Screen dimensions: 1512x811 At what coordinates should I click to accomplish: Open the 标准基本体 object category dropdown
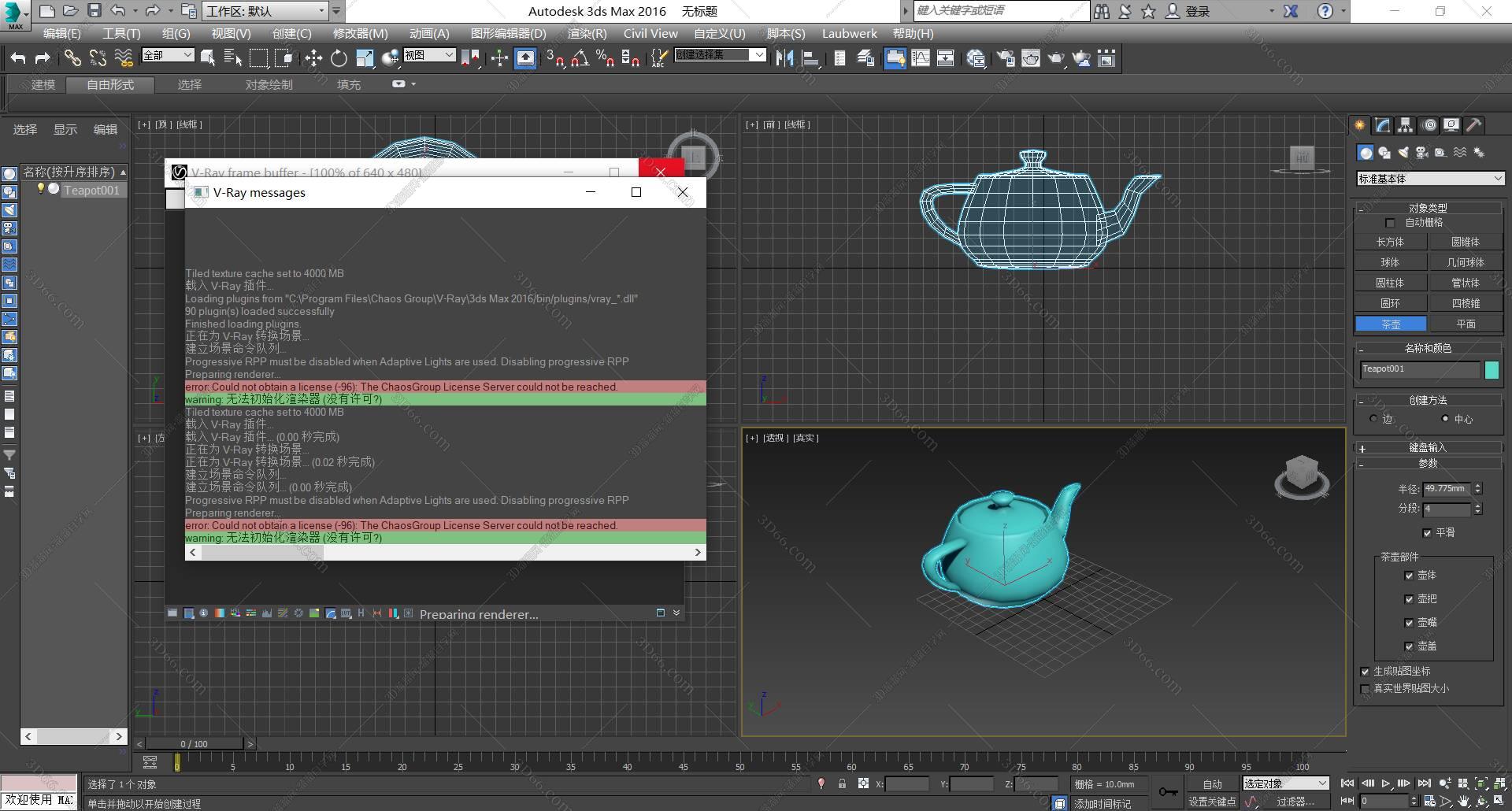pos(1430,179)
